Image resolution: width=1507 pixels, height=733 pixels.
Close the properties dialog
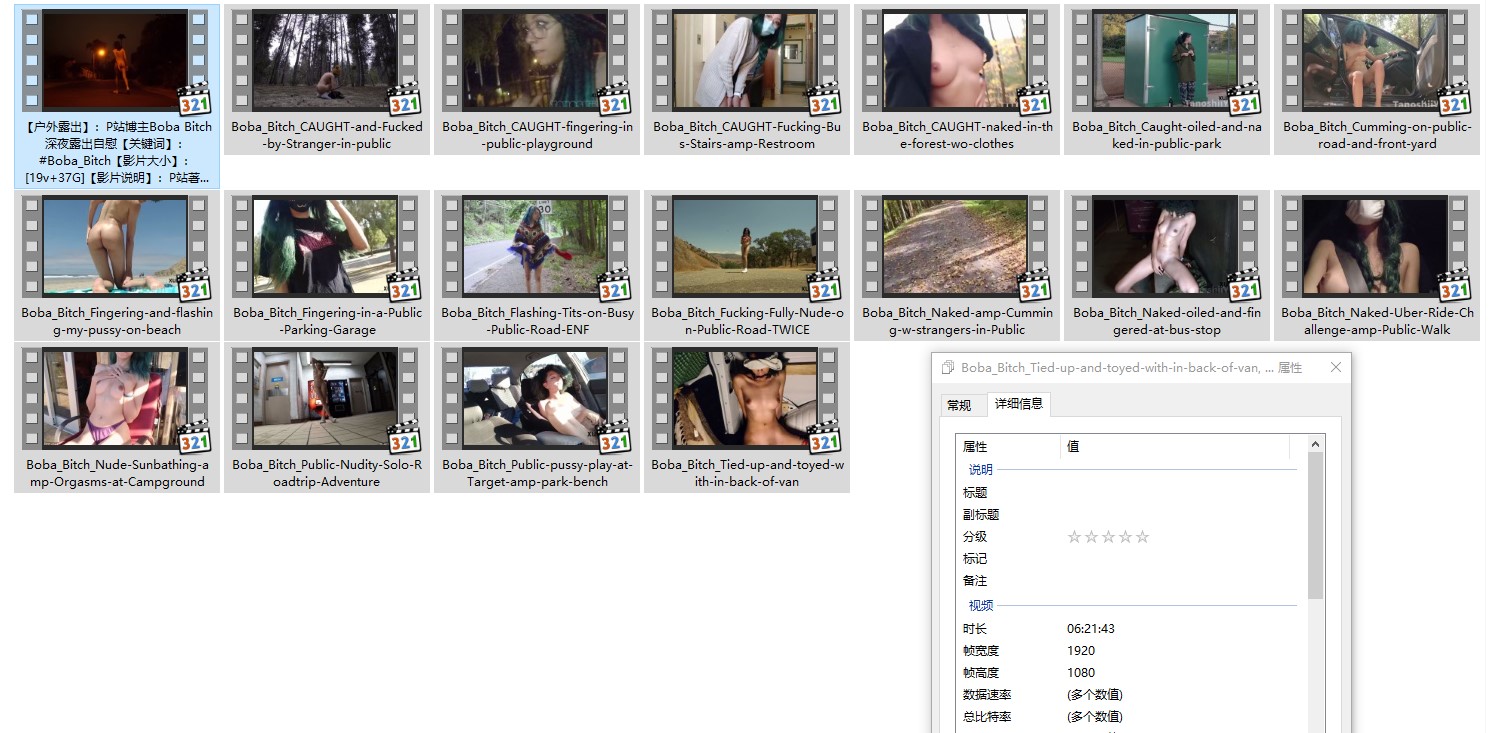click(1335, 368)
